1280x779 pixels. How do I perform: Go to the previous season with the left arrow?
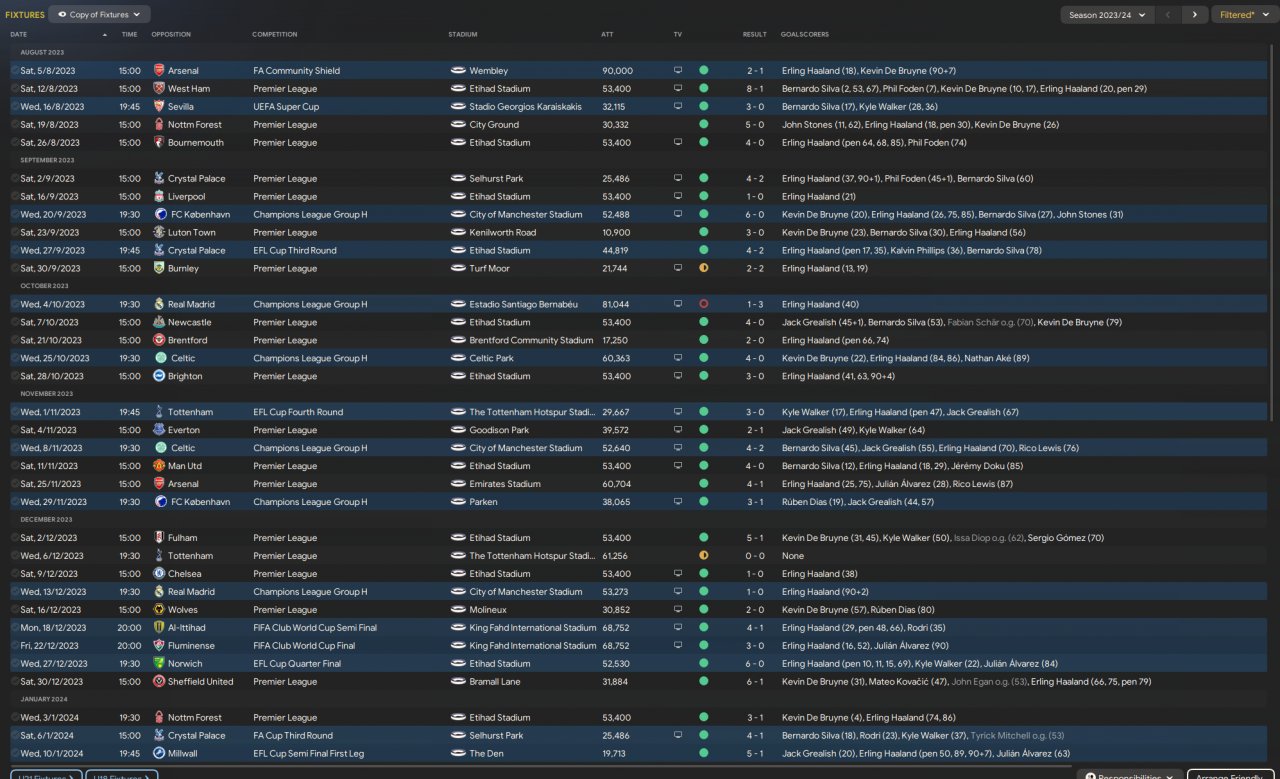(x=1168, y=15)
